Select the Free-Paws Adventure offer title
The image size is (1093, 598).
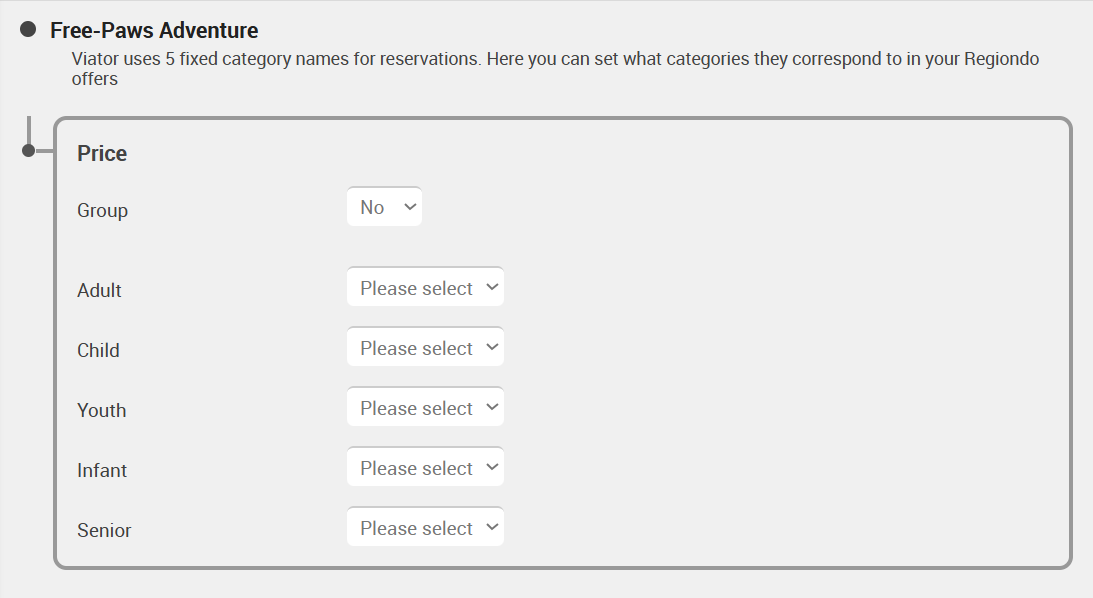click(x=154, y=30)
